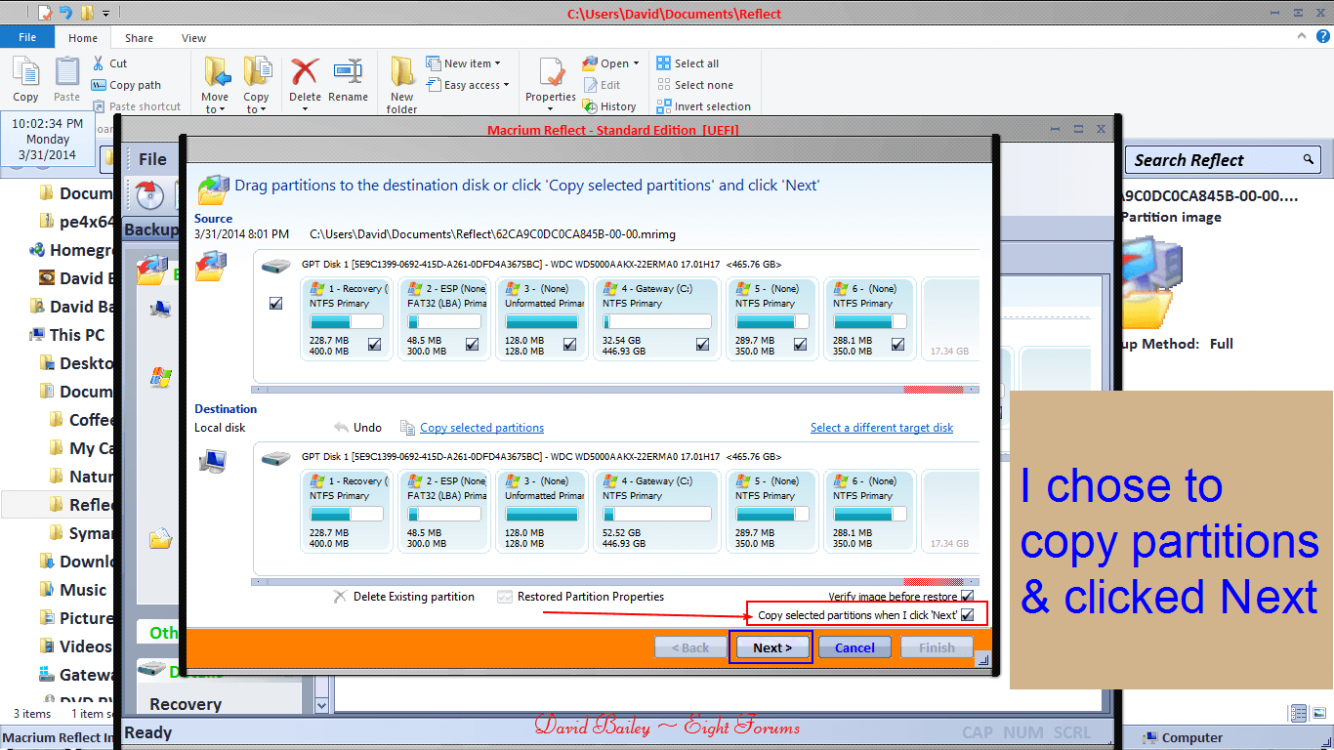Open the Quick Access Toolbar customize dropdown
The image size is (1334, 750).
point(106,14)
